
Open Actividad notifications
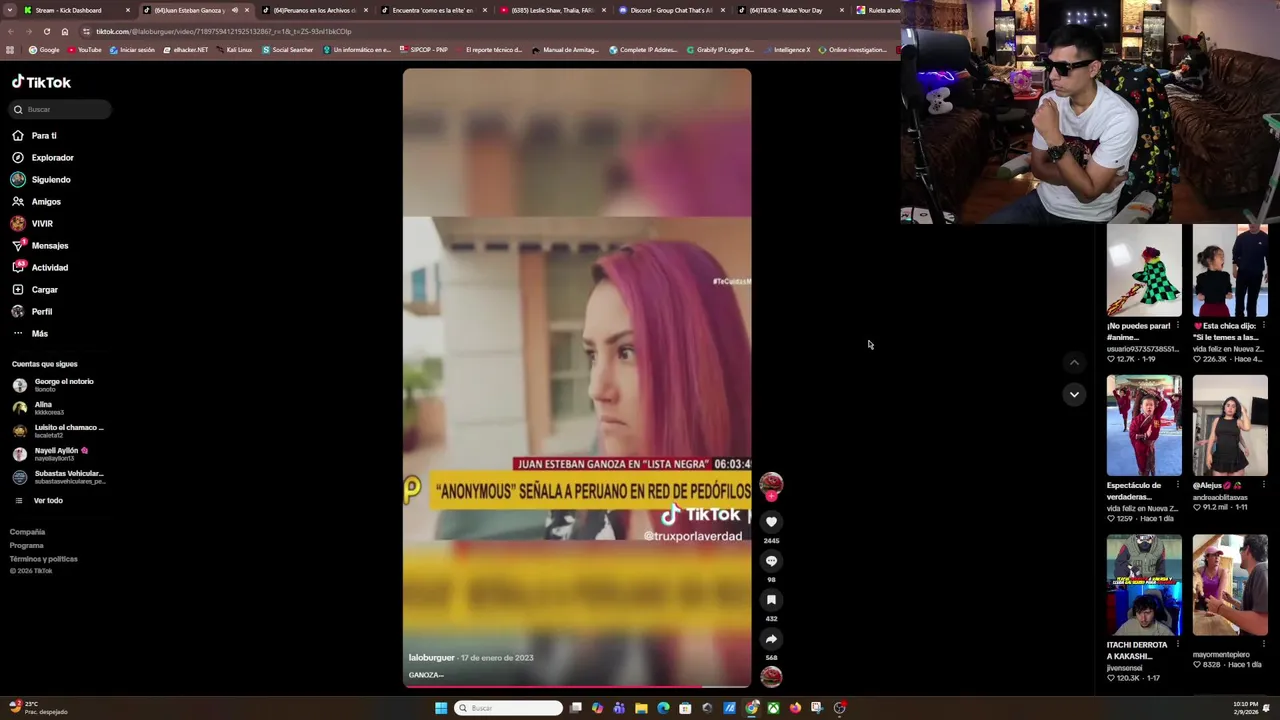click(40, 268)
